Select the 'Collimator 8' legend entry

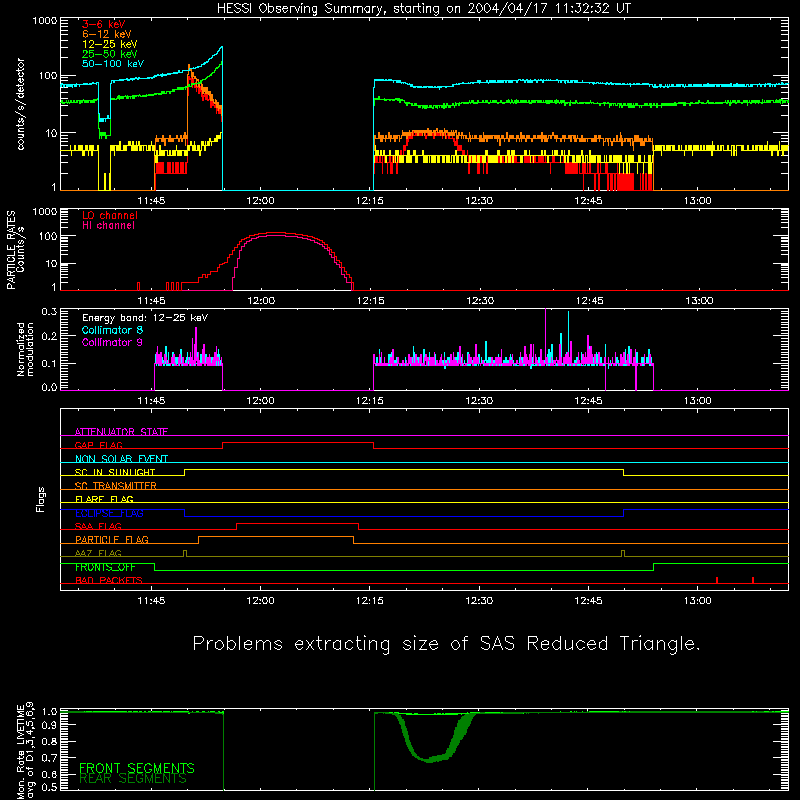pyautogui.click(x=112, y=330)
